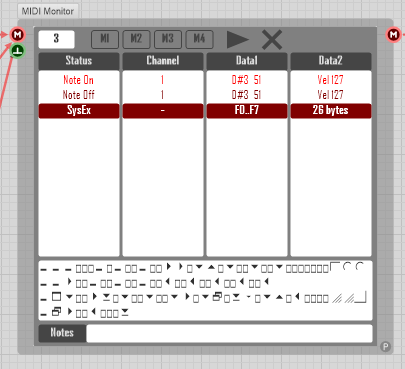The height and width of the screenshot is (369, 405).
Task: Click the red MIDI output connector
Action: coord(393,35)
